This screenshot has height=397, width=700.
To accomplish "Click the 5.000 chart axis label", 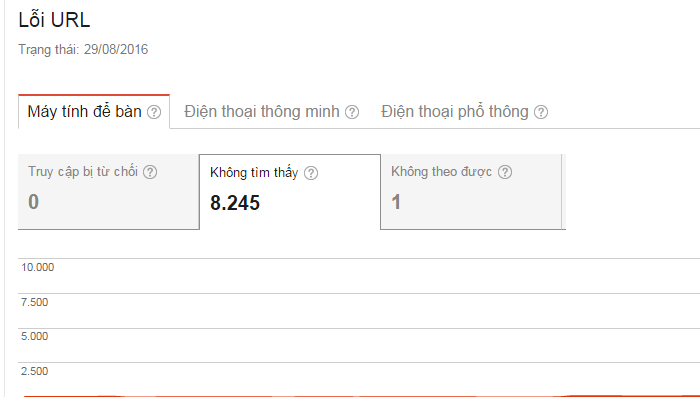I will [x=34, y=336].
